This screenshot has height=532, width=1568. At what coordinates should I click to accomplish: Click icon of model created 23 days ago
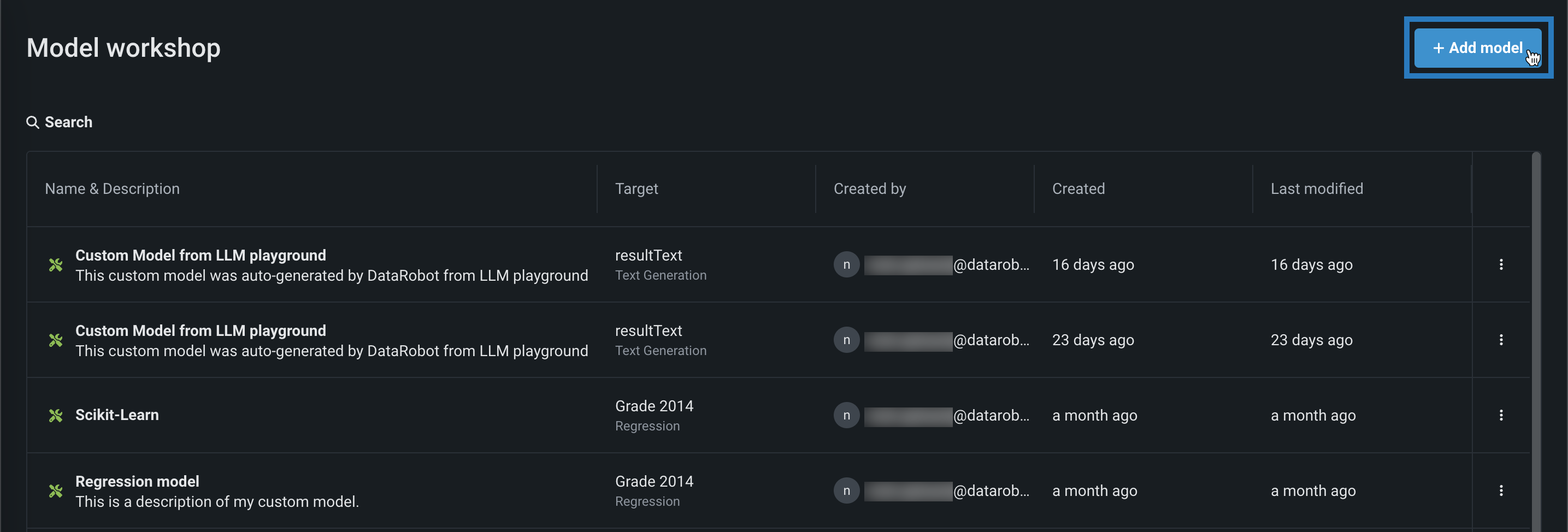tap(55, 340)
